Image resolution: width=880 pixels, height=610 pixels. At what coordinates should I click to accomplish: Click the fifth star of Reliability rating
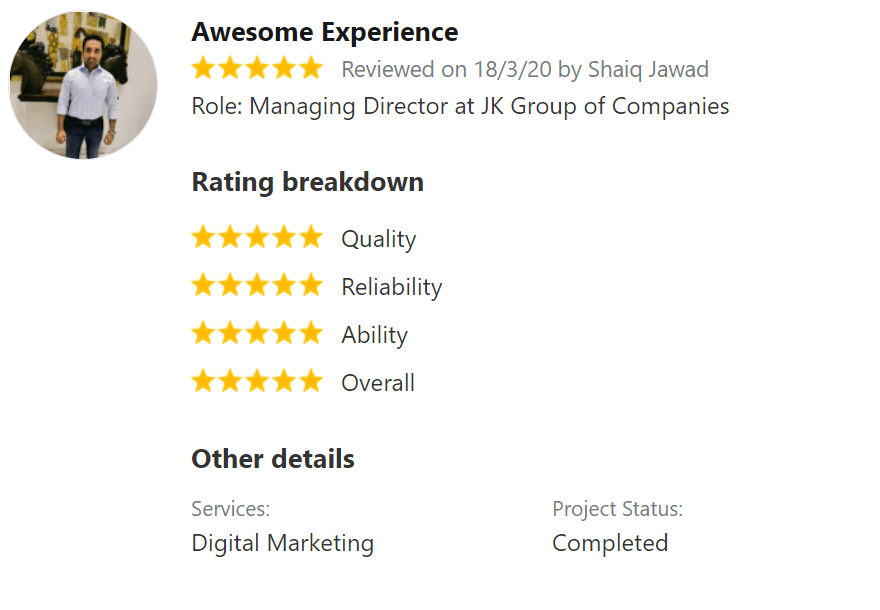click(x=311, y=286)
